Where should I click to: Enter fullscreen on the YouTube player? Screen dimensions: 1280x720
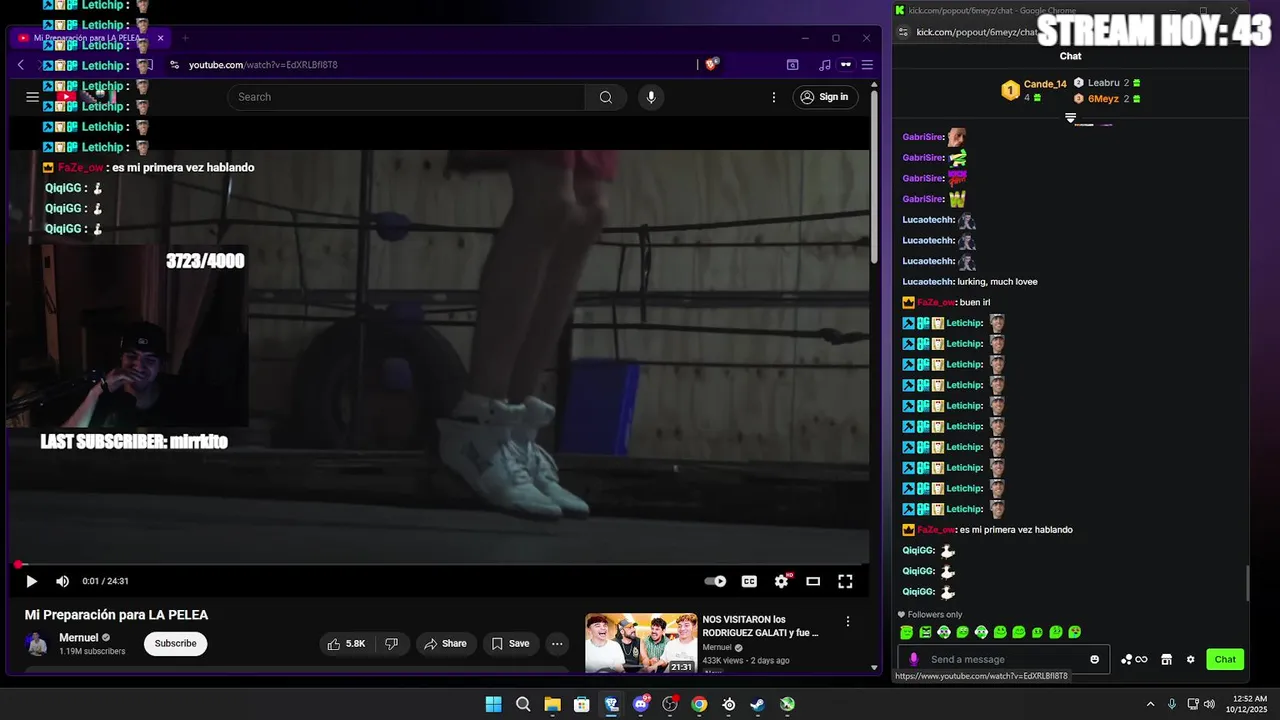pos(845,581)
